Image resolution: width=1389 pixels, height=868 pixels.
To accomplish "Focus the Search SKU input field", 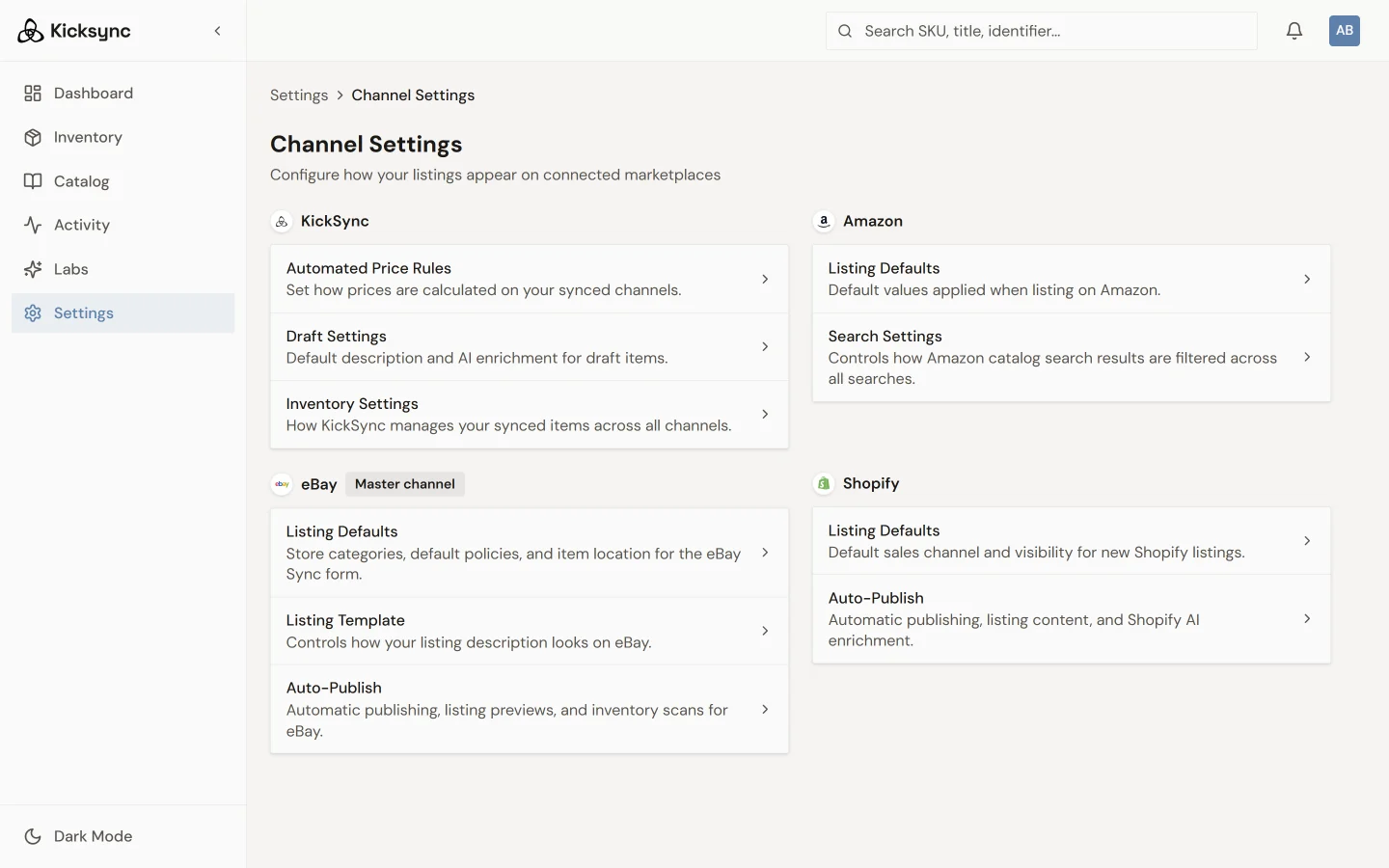I will [1042, 31].
